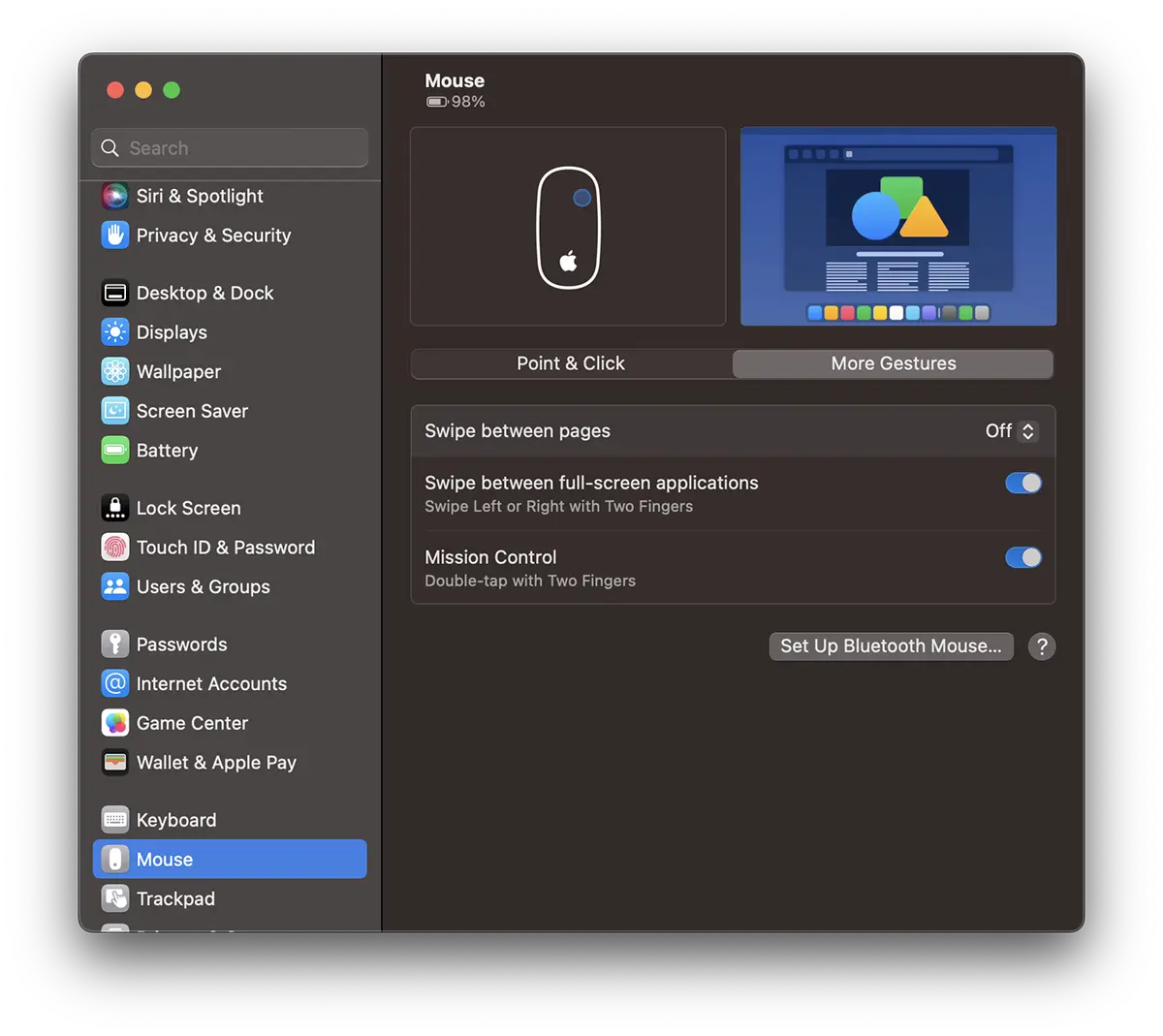Select the More Gestures tab
The image size is (1163, 1036).
893,363
